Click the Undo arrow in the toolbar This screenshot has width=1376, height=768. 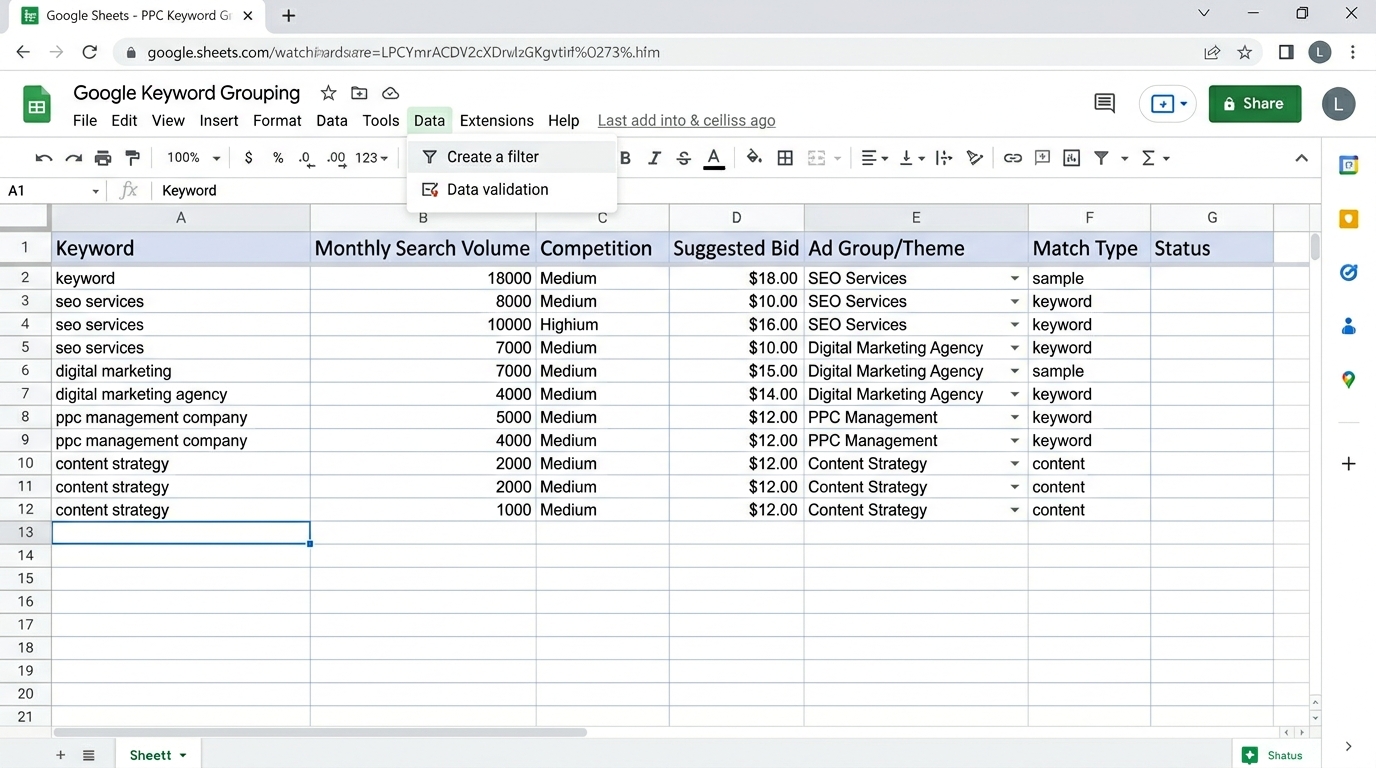tap(43, 158)
